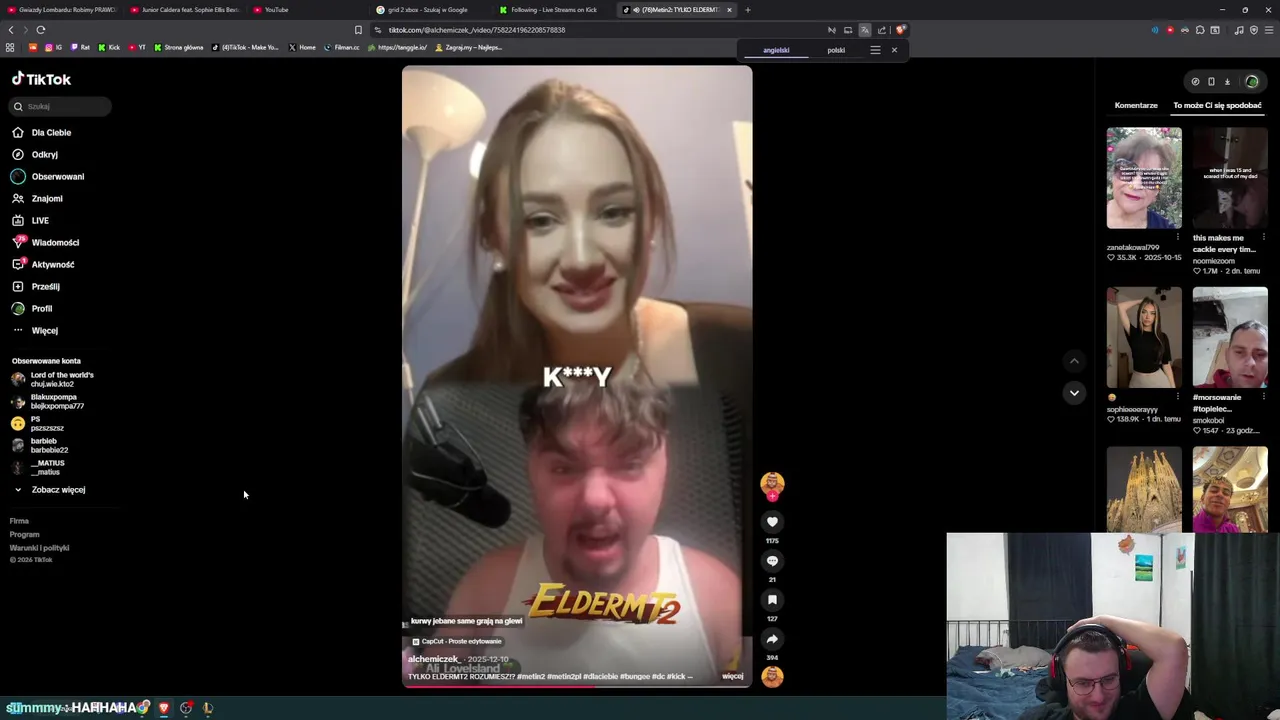Viewport: 1280px width, 720px height.
Task: Click Prześlij upload in sidebar
Action: (36, 286)
